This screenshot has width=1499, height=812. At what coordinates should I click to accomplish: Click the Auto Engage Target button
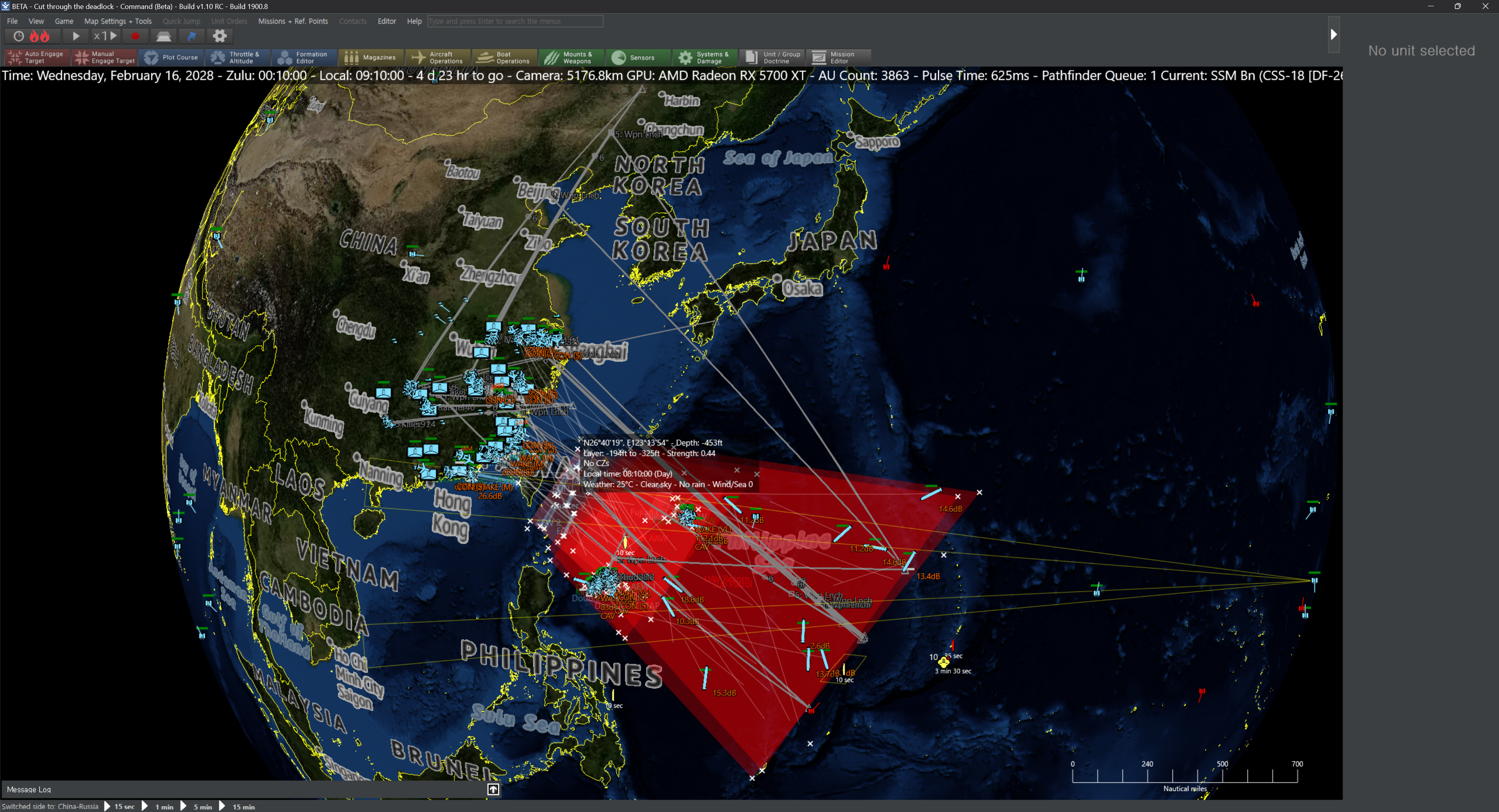pos(37,57)
